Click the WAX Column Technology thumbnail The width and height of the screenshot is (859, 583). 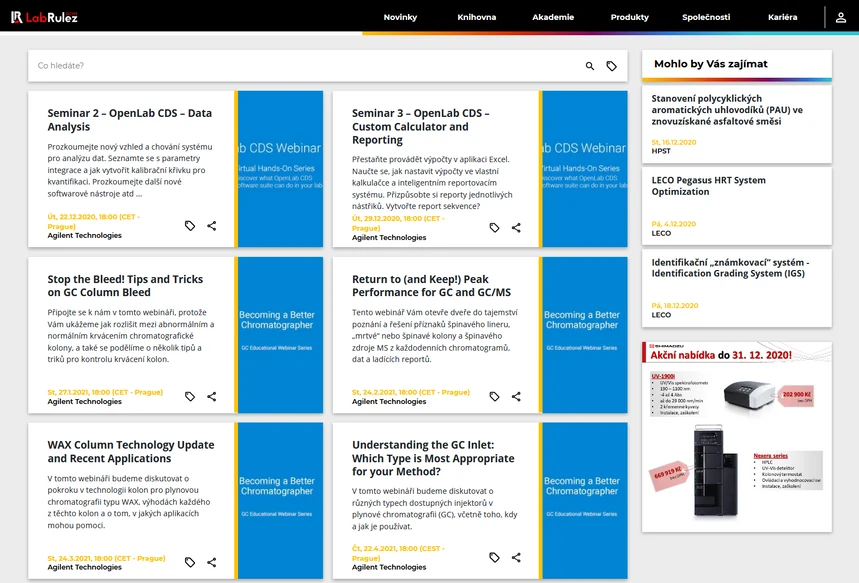(280, 500)
